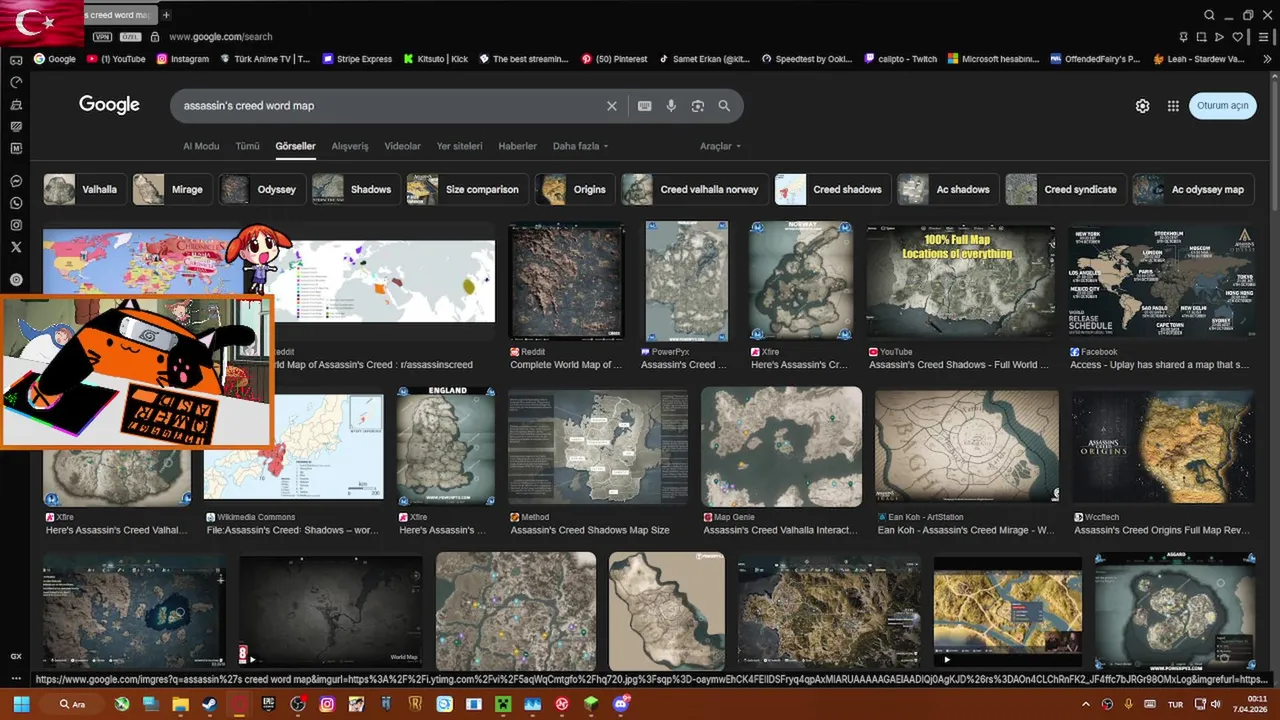Image resolution: width=1280 pixels, height=720 pixels.
Task: Open the Haberler news tab
Action: (x=517, y=146)
